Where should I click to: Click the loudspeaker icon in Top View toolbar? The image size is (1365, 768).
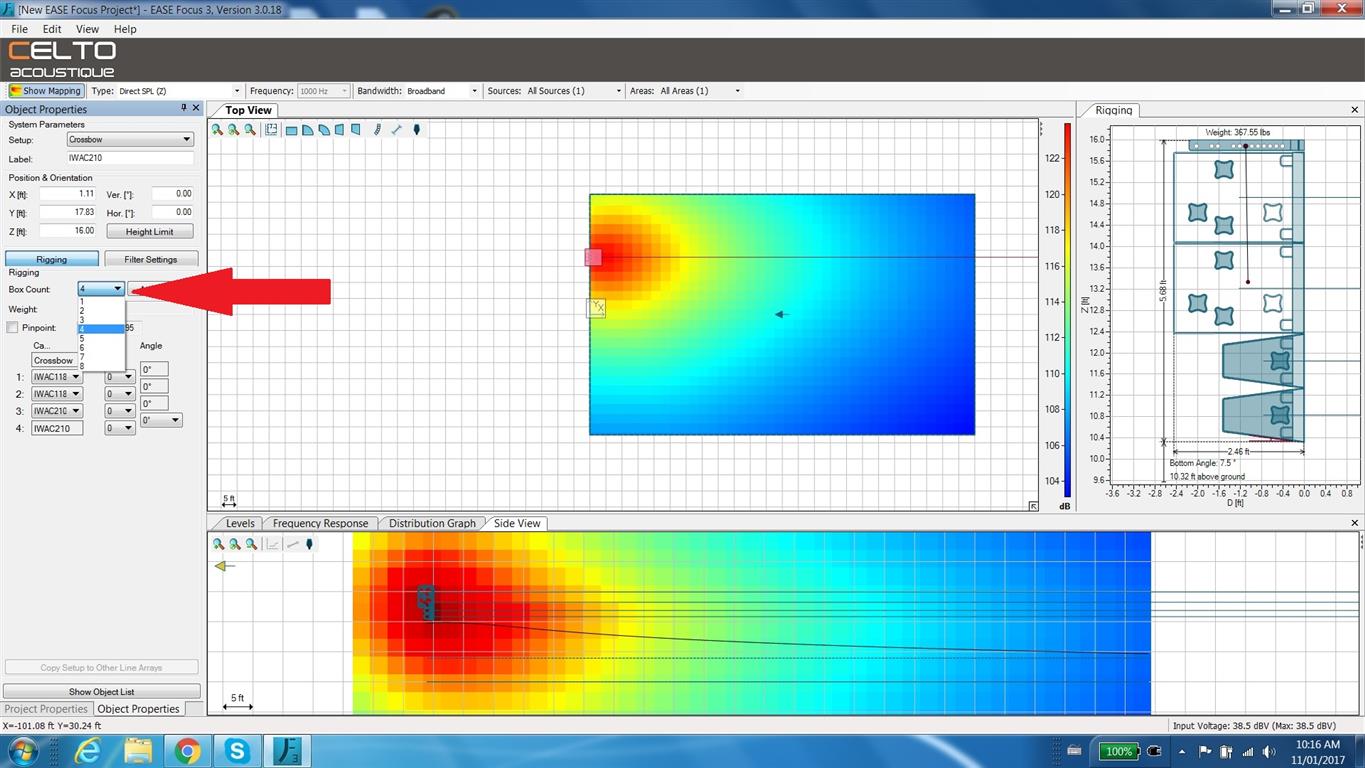tap(417, 130)
